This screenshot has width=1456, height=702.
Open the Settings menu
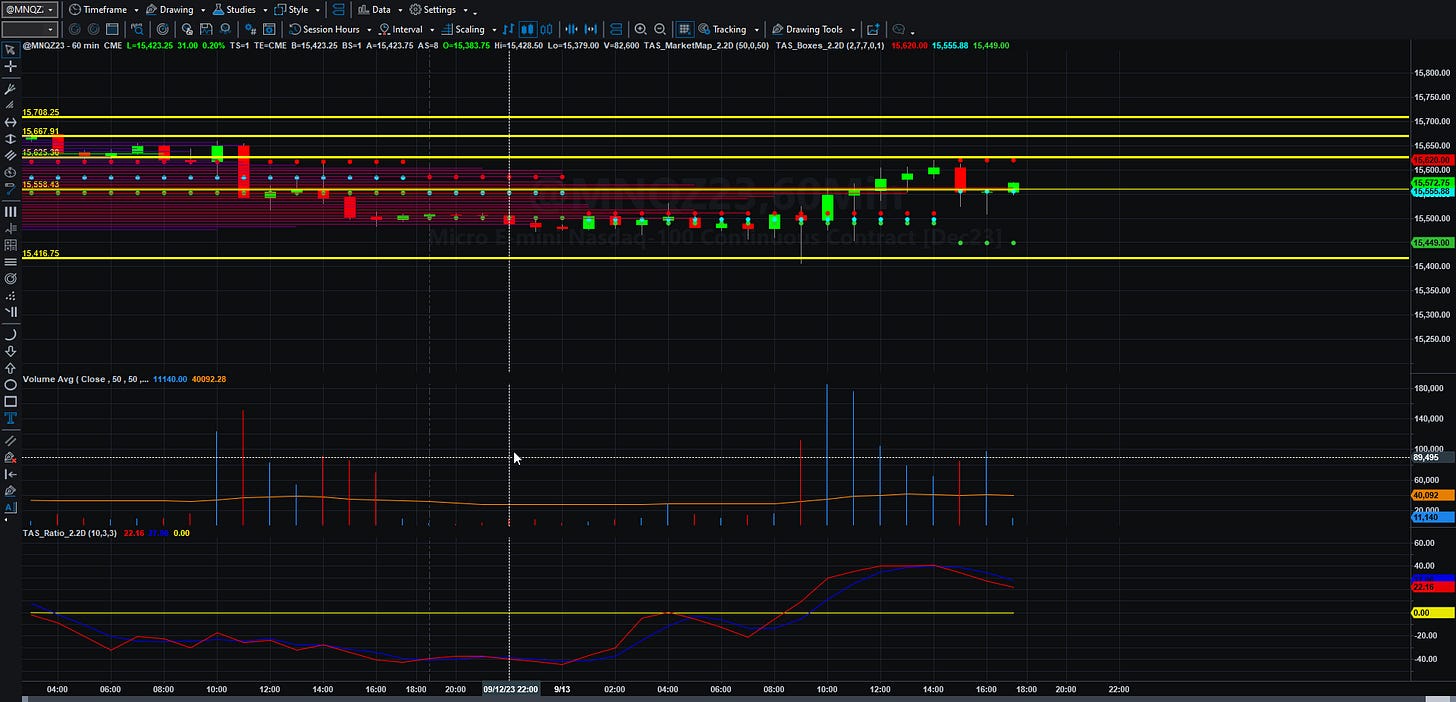(x=438, y=9)
